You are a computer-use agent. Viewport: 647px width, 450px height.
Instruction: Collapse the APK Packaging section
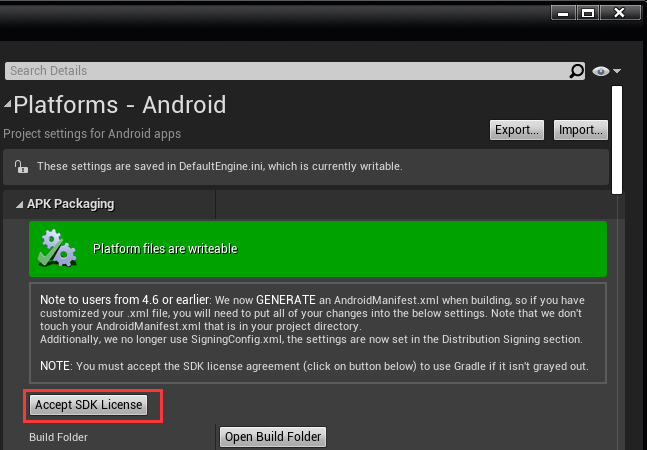tap(19, 204)
